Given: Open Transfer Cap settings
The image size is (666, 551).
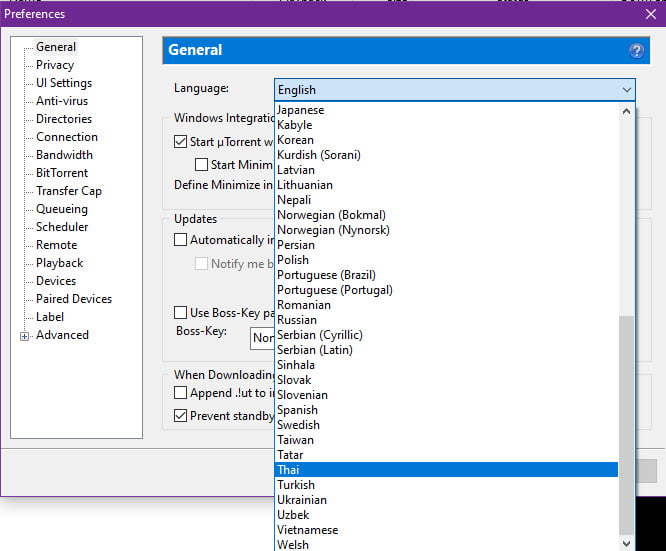Looking at the screenshot, I should click(x=69, y=191).
